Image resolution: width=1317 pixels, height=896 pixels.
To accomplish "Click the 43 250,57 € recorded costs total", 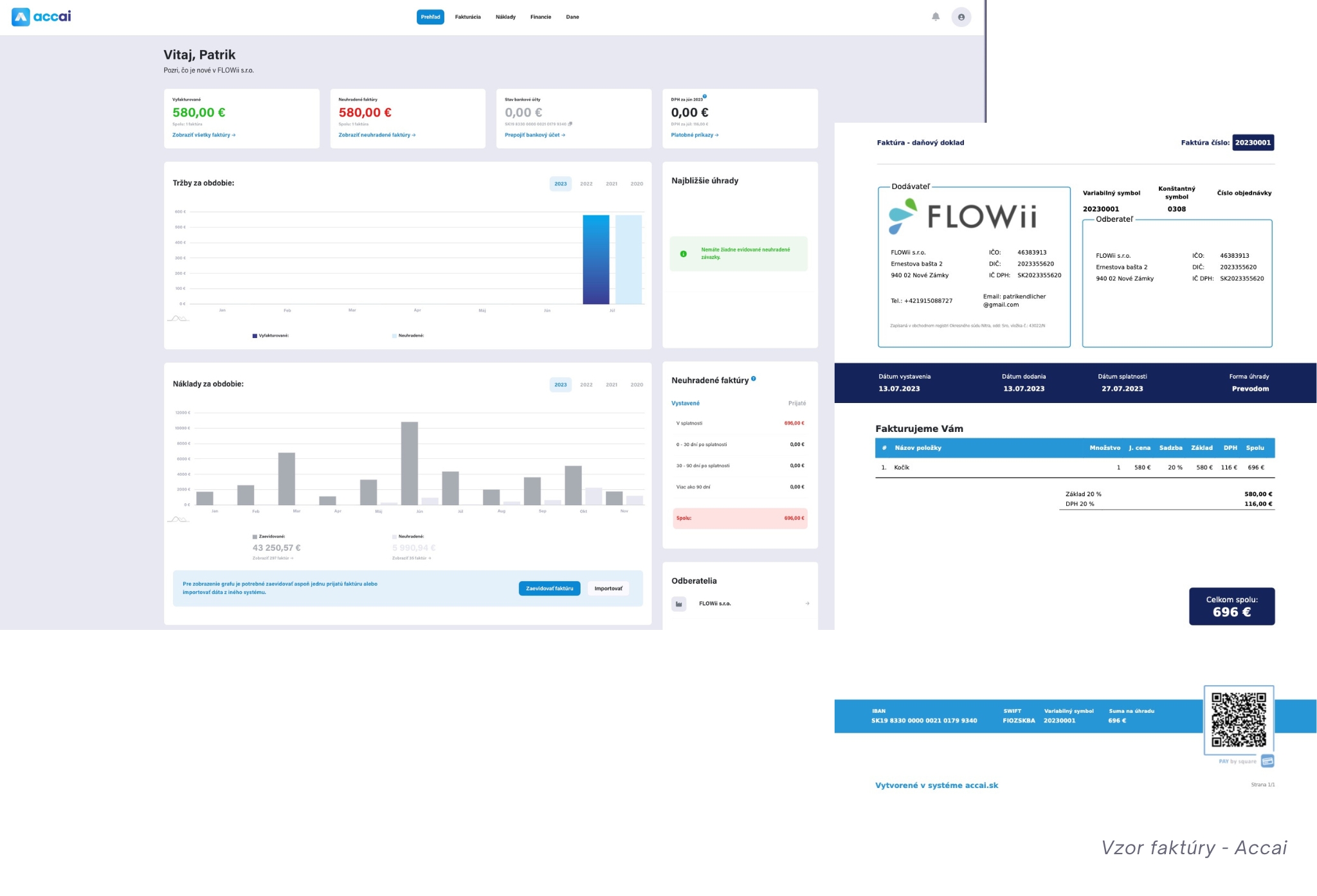I will (277, 548).
